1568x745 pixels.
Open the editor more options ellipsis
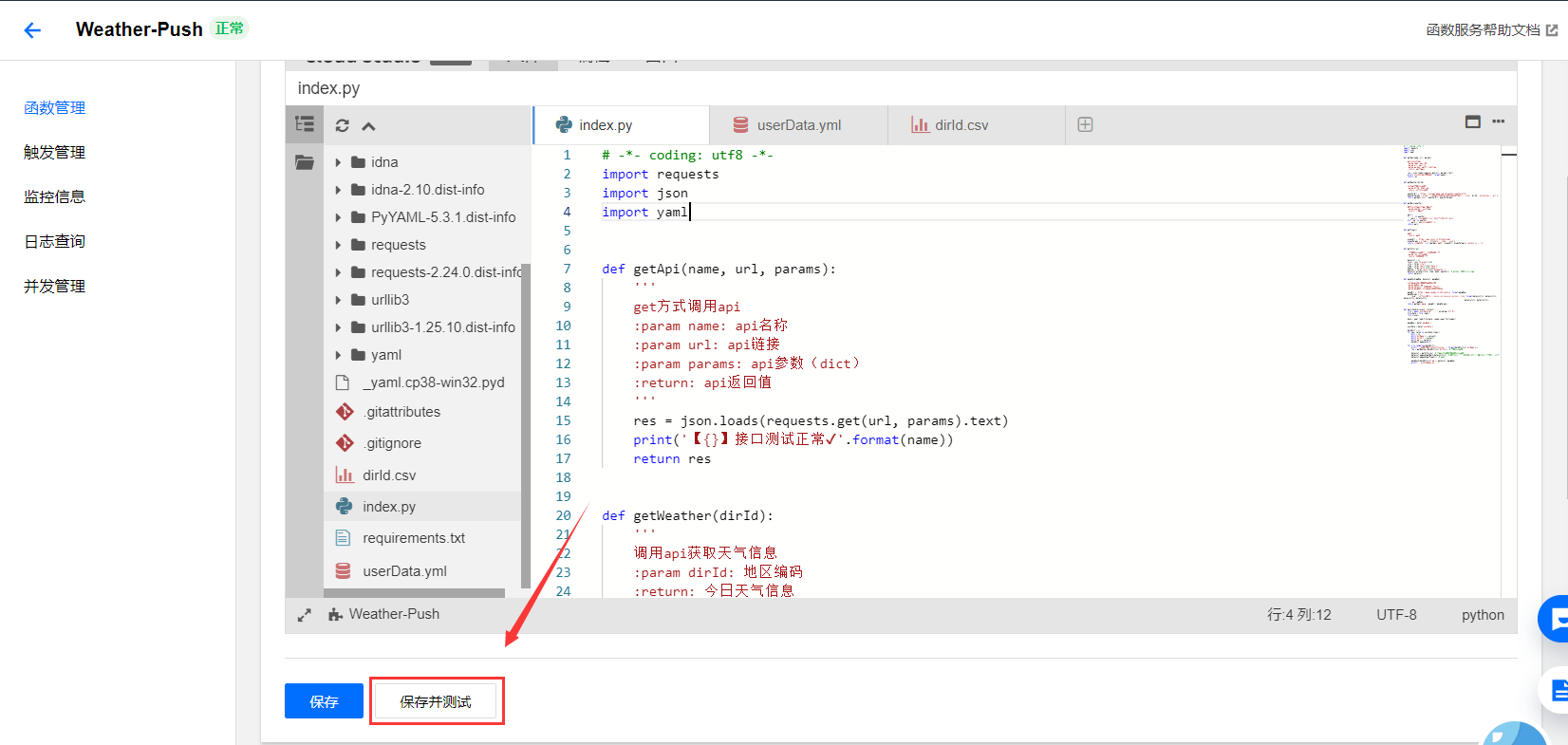pos(1499,121)
